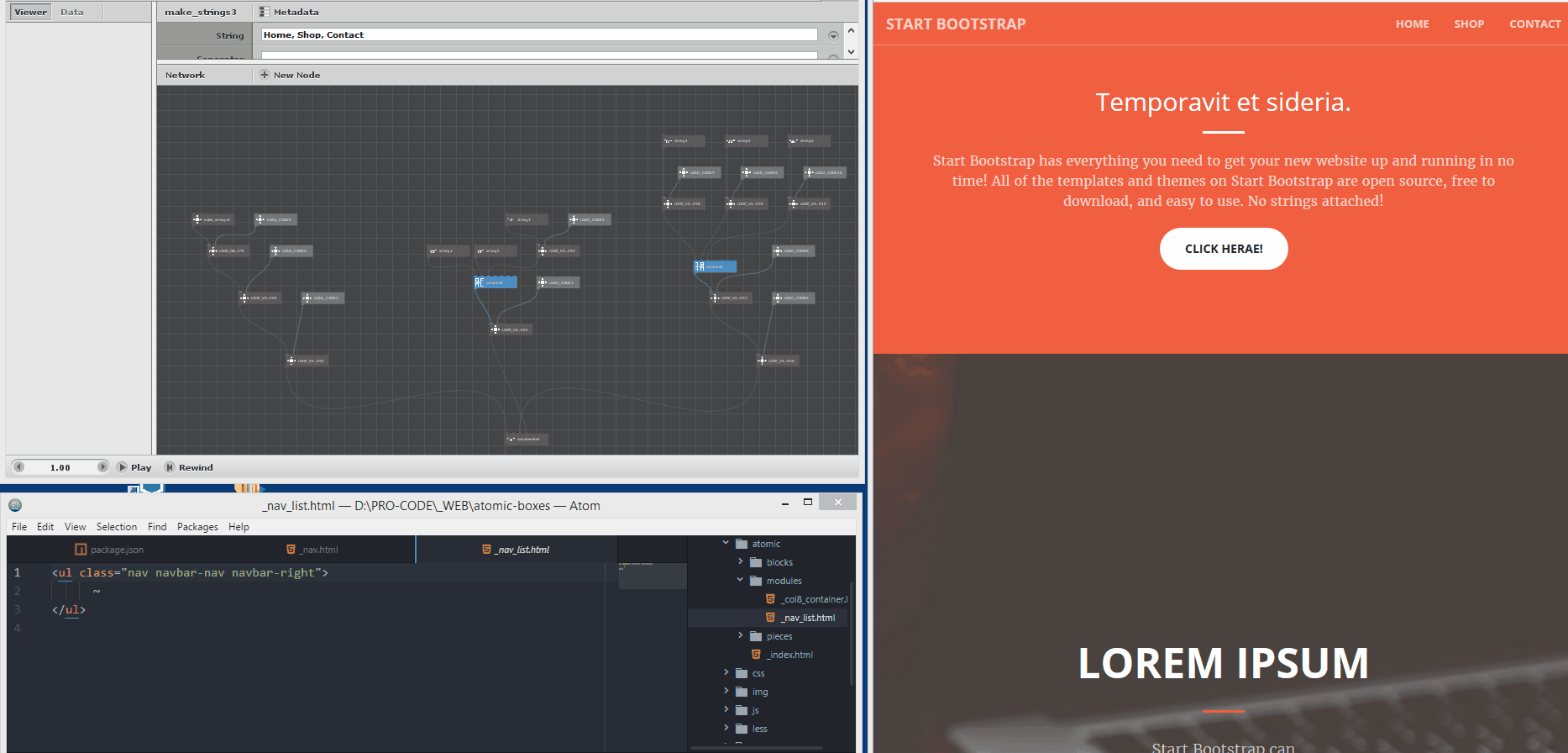
Task: Select the string2 node
Action: tap(496, 250)
